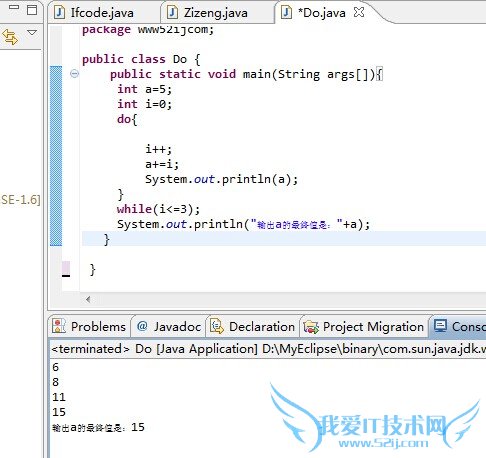Click the SE-1.6] library label in left panel
Screen dimensions: 486x458
(21, 200)
